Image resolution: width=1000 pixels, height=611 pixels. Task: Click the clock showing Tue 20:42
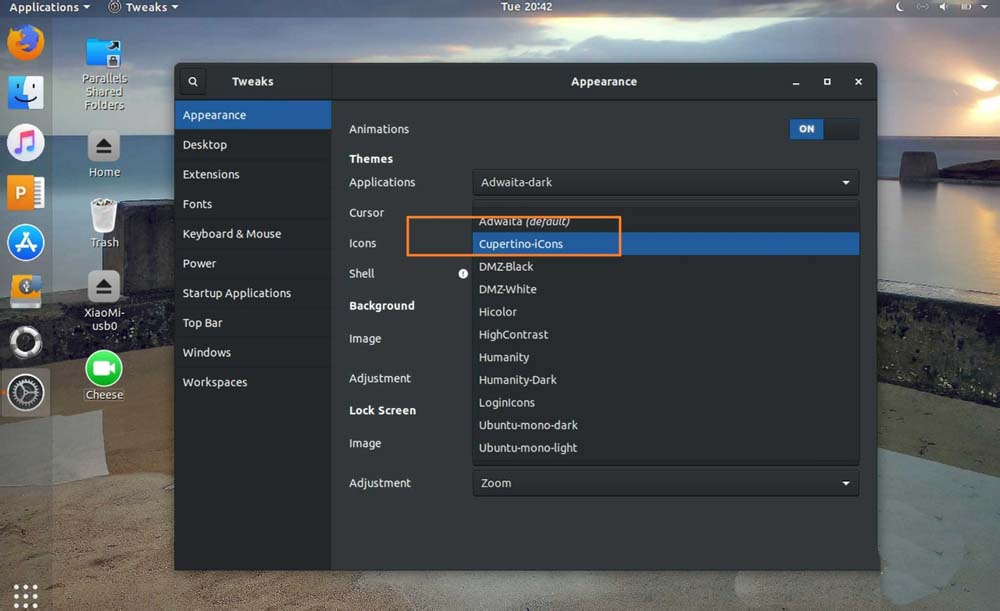[x=526, y=7]
